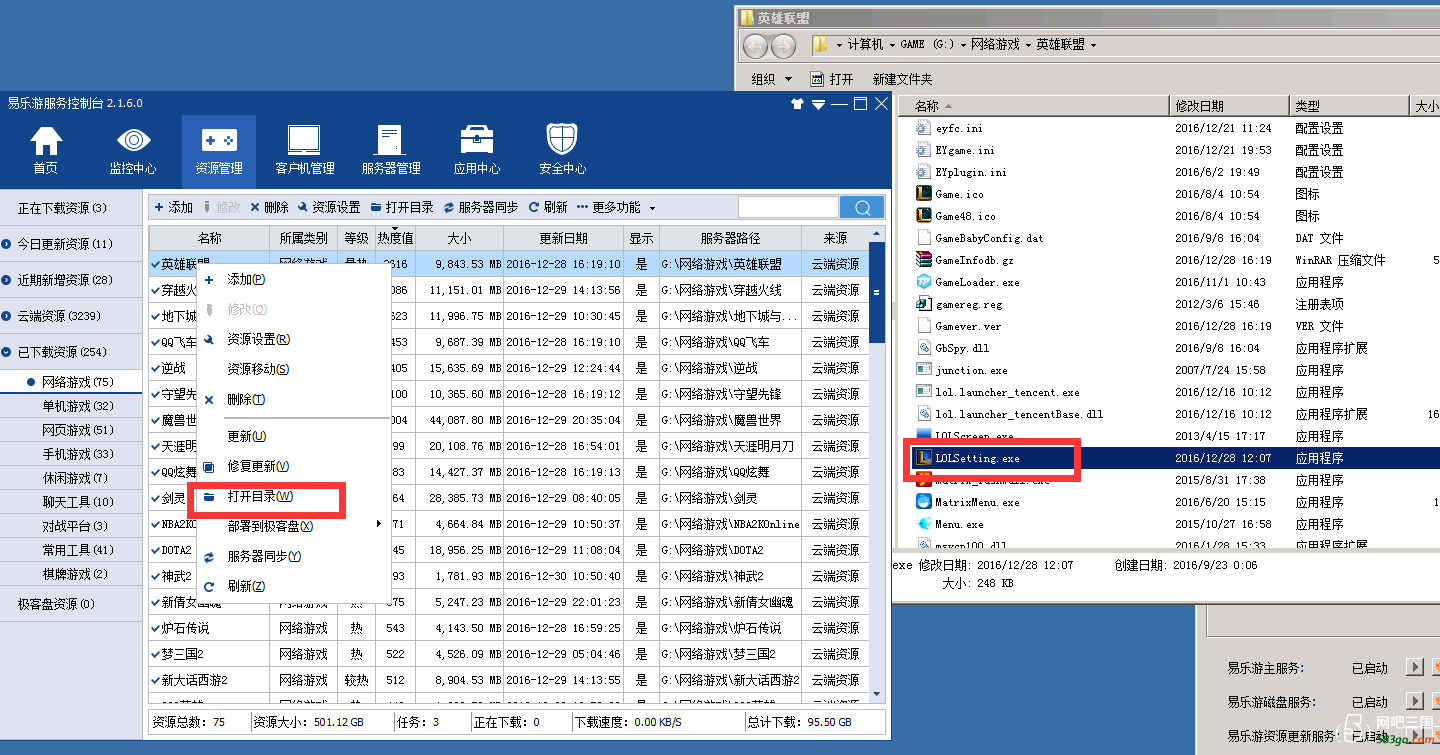The image size is (1440, 755).
Task: Select 手机游戏 (33) category
Action: [78, 454]
